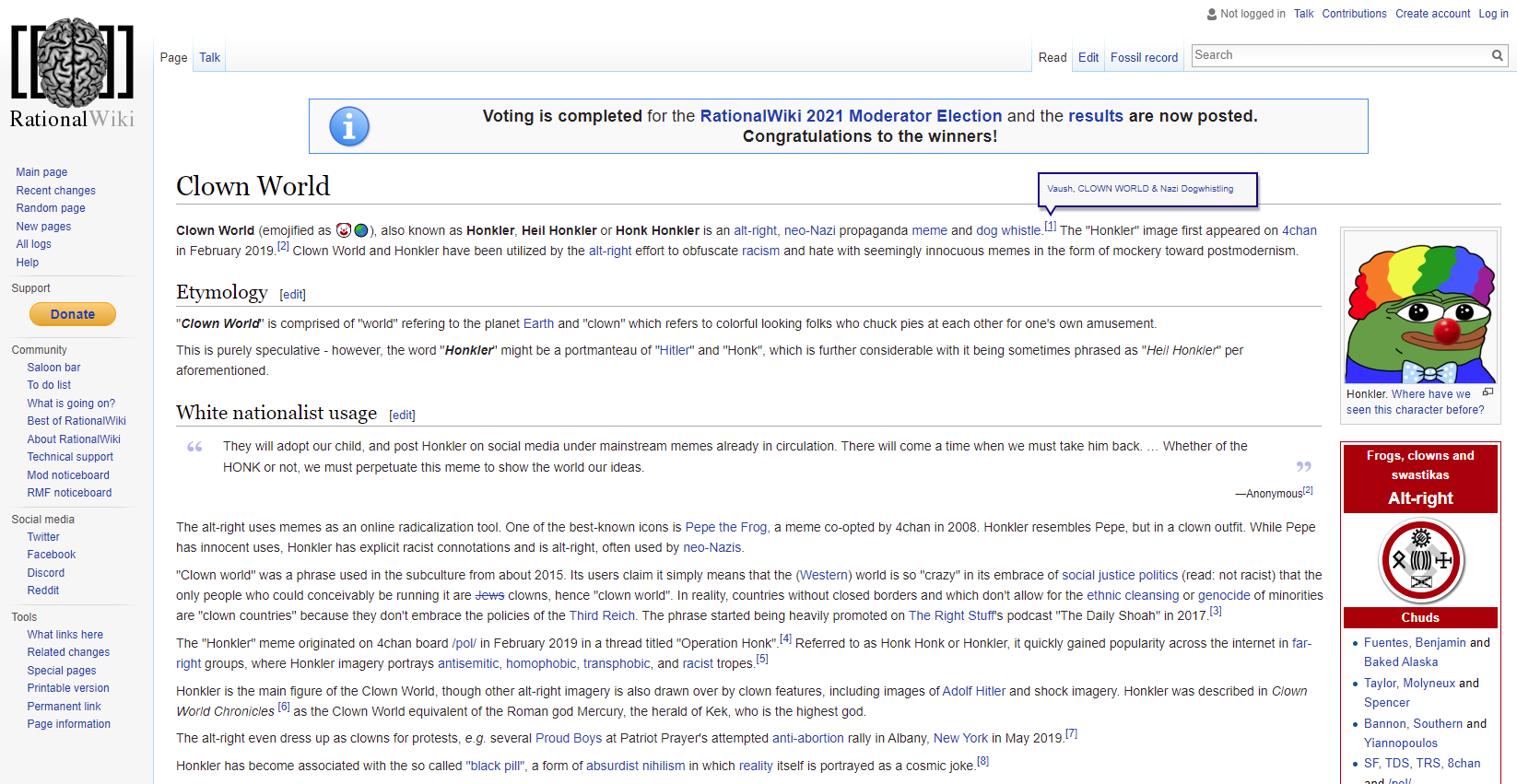Click the blue information icon in banner
The height and width of the screenshot is (784, 1517).
coord(349,126)
